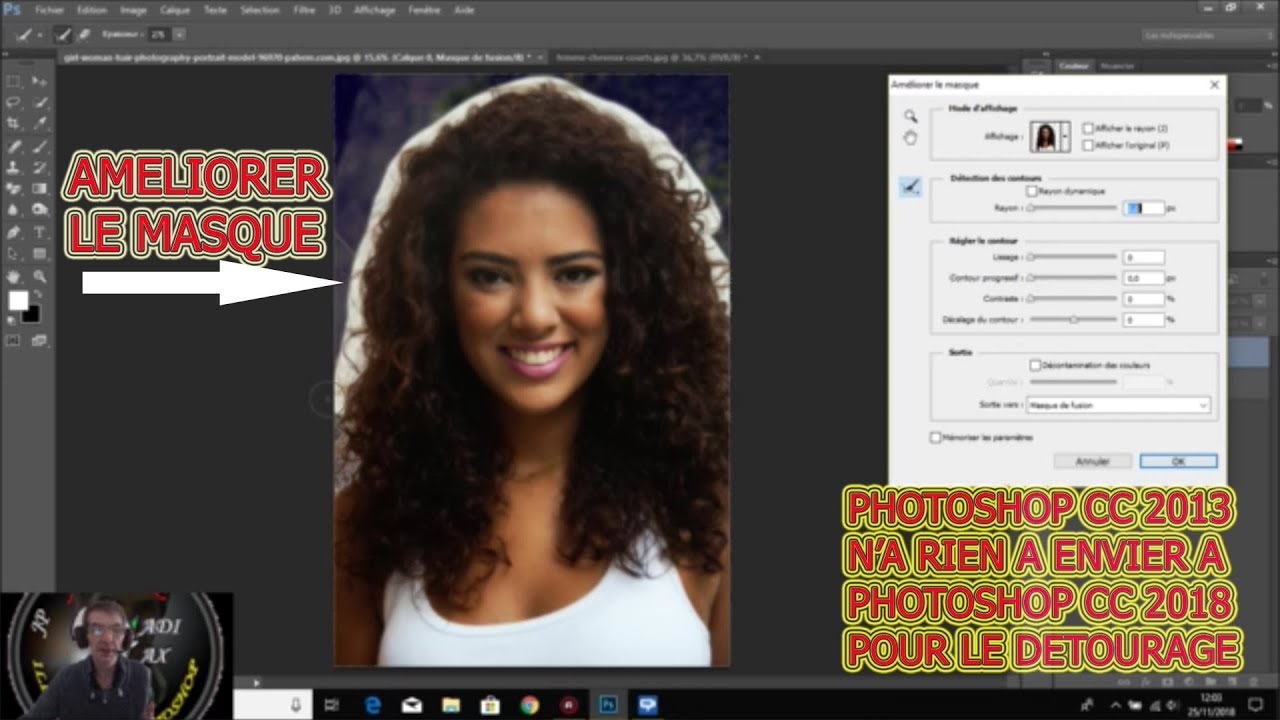The width and height of the screenshot is (1280, 720).
Task: Open the Fichier menu
Action: (x=49, y=9)
